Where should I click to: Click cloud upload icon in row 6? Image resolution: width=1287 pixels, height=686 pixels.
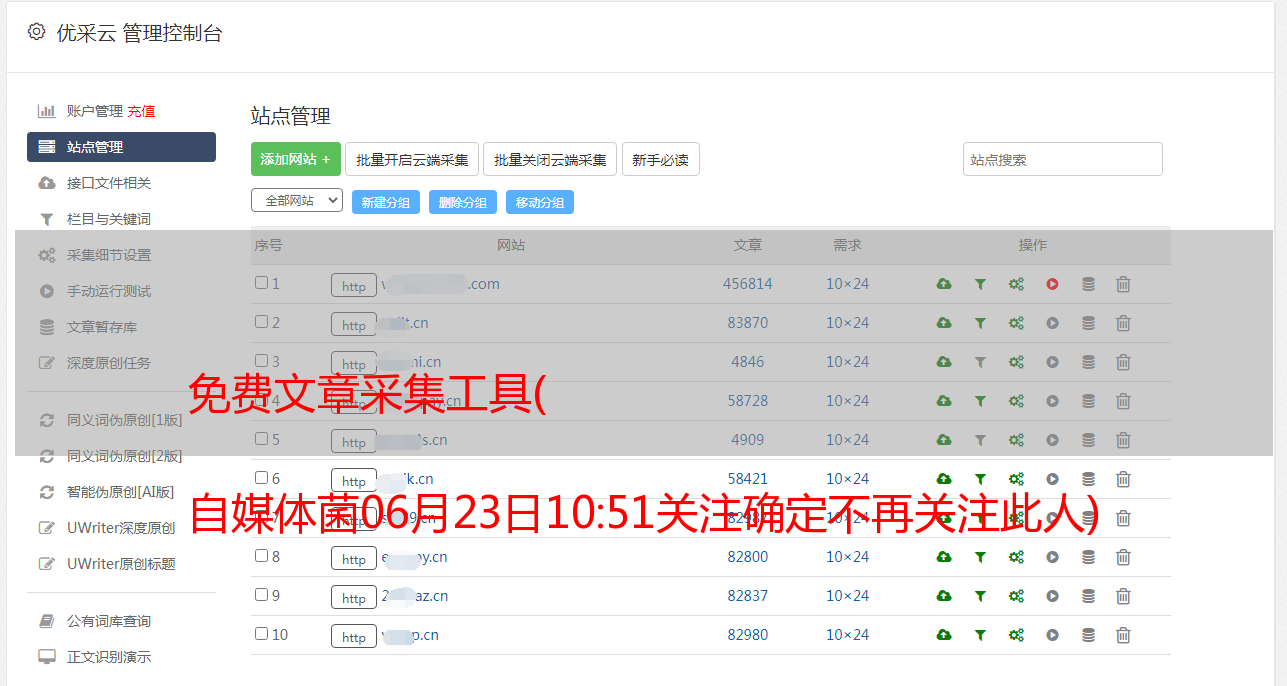[x=944, y=479]
